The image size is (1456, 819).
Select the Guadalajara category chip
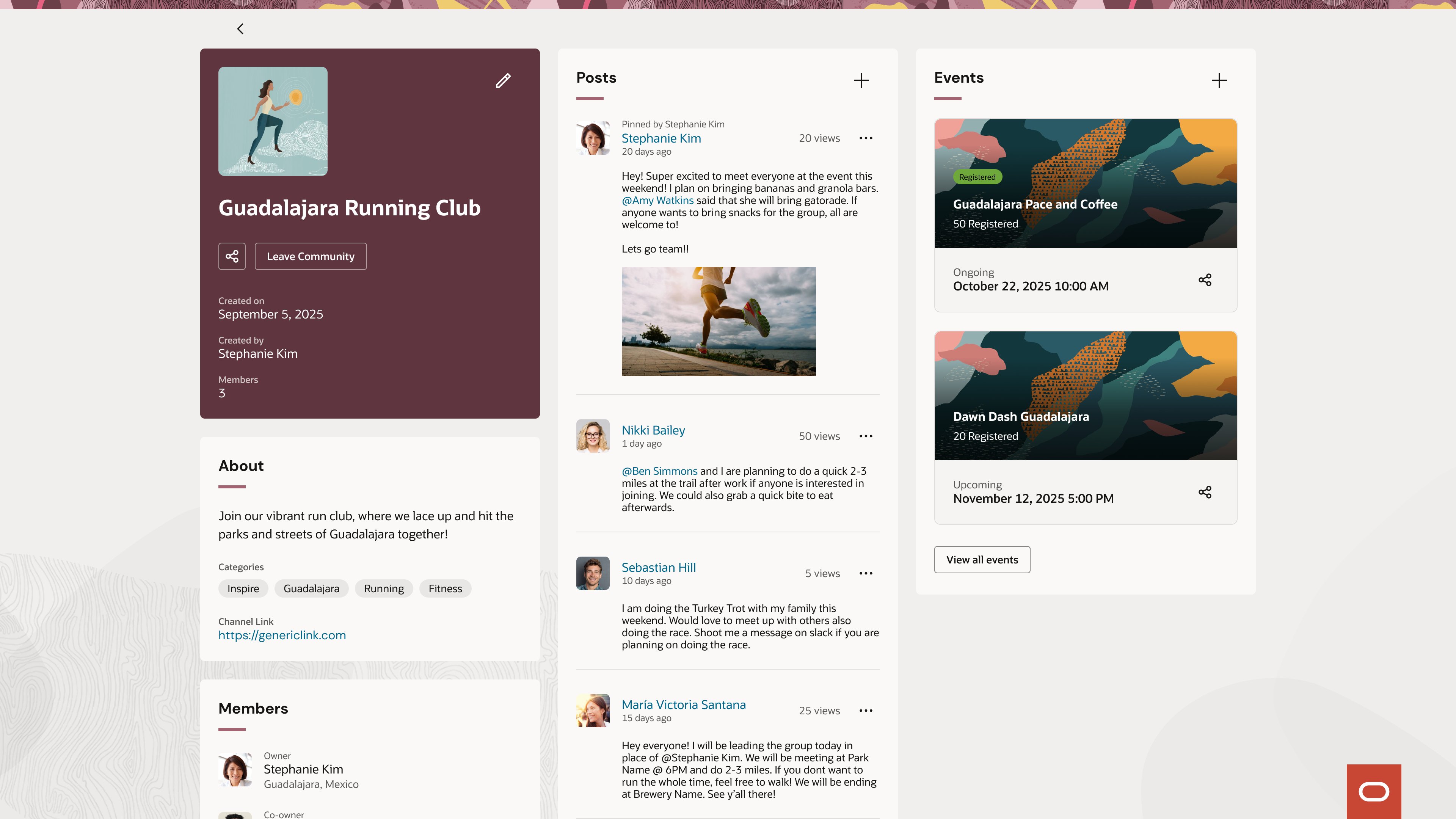tap(311, 588)
